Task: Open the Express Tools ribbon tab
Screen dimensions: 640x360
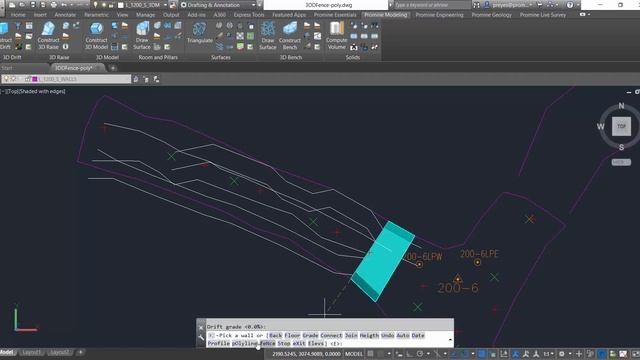Action: click(249, 15)
